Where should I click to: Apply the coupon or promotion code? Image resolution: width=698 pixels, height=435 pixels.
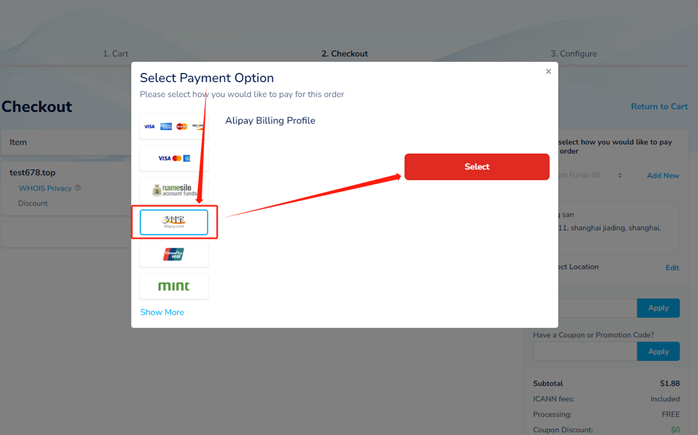[658, 351]
